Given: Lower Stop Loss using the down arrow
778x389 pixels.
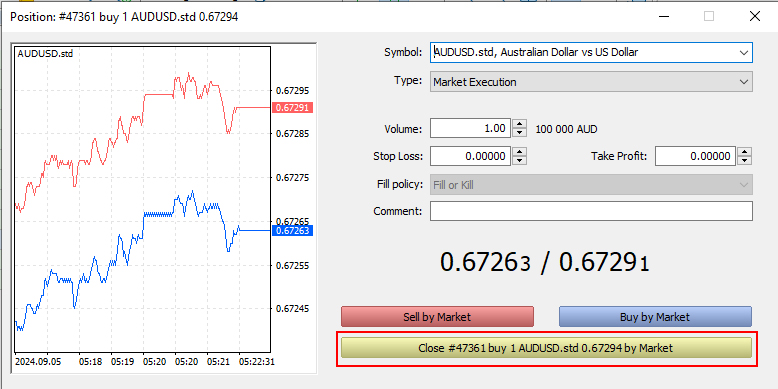Looking at the screenshot, I should click(x=519, y=160).
